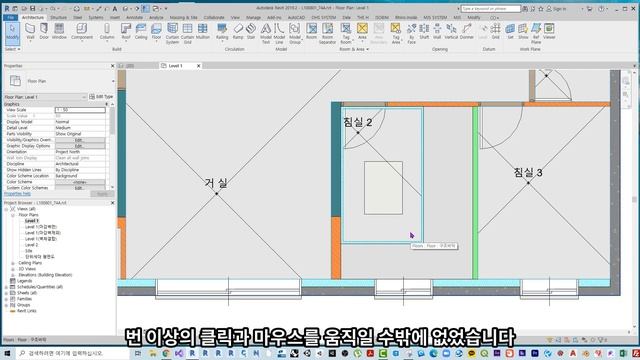Click the View Scale value field
This screenshot has height=360, width=640.
coord(80,110)
